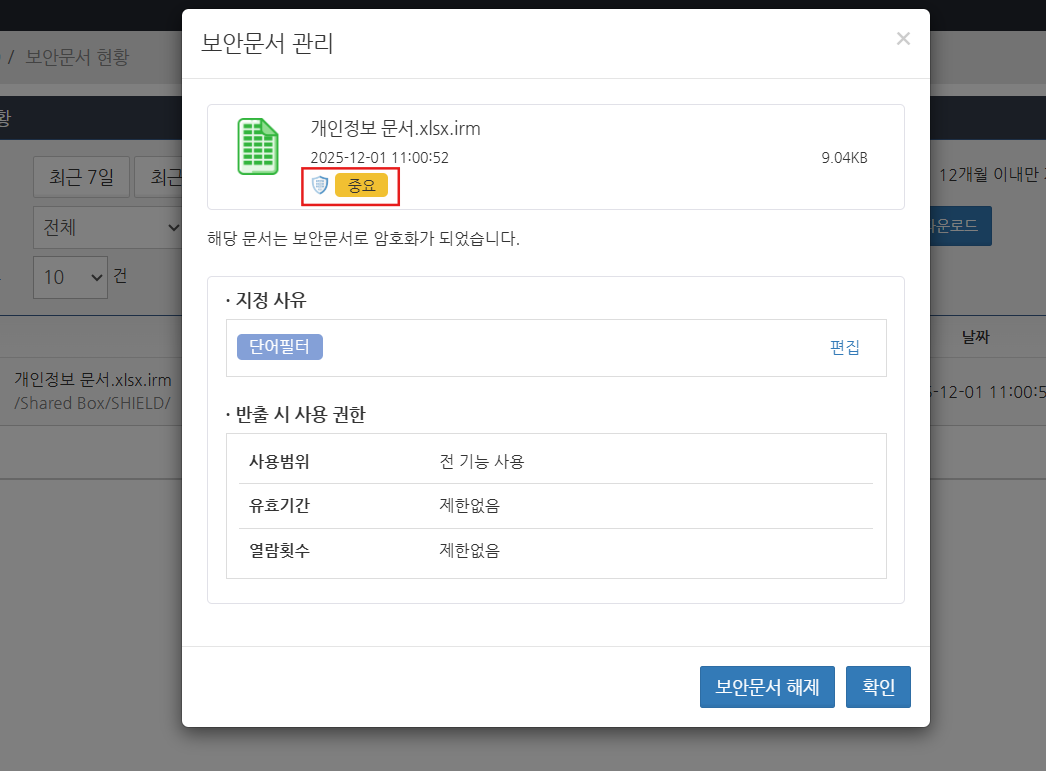Open the 전체 filter dropdown

point(107,228)
